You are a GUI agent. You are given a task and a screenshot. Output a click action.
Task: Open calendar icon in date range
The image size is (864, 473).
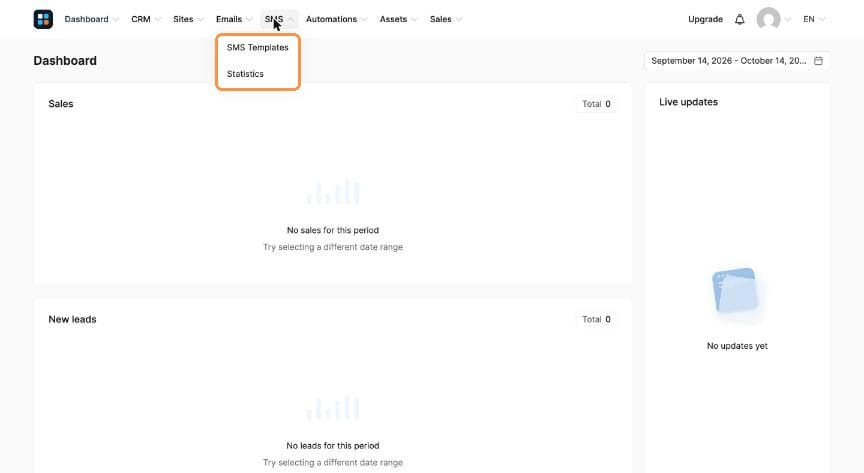click(818, 61)
